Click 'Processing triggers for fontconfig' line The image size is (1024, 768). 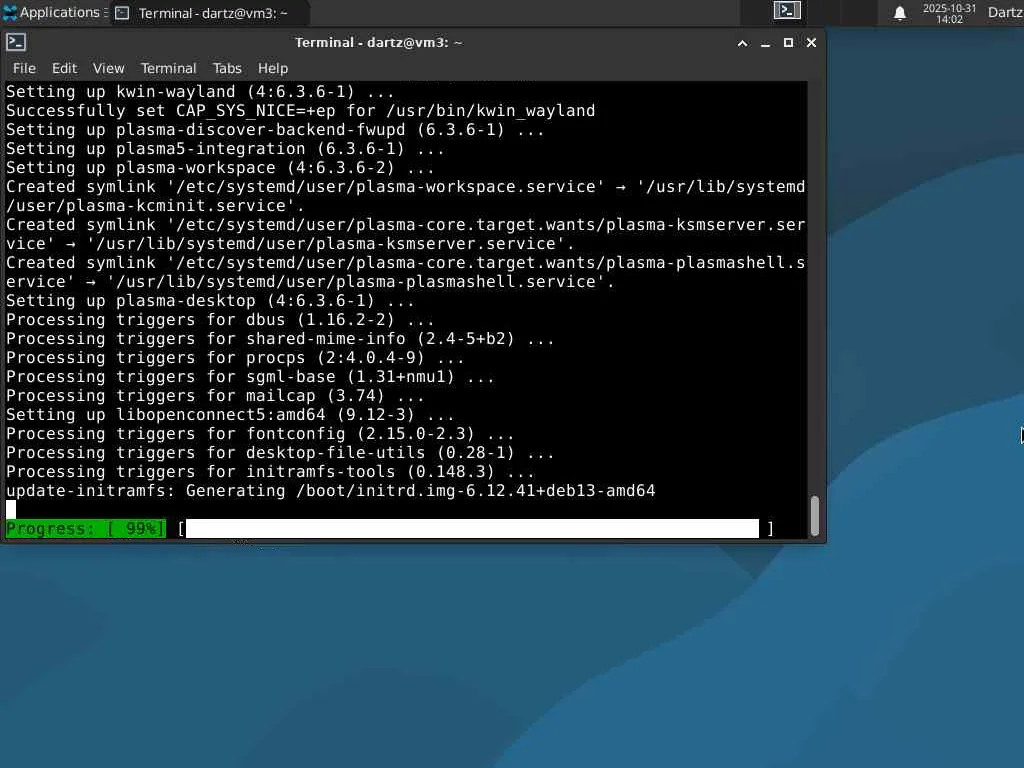pos(260,433)
